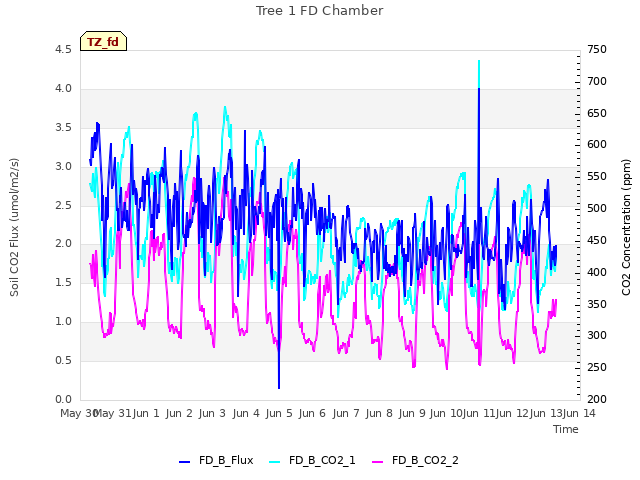Toggle the FD_B_CO2_1 legend entry
The image size is (640, 480).
pos(313,460)
